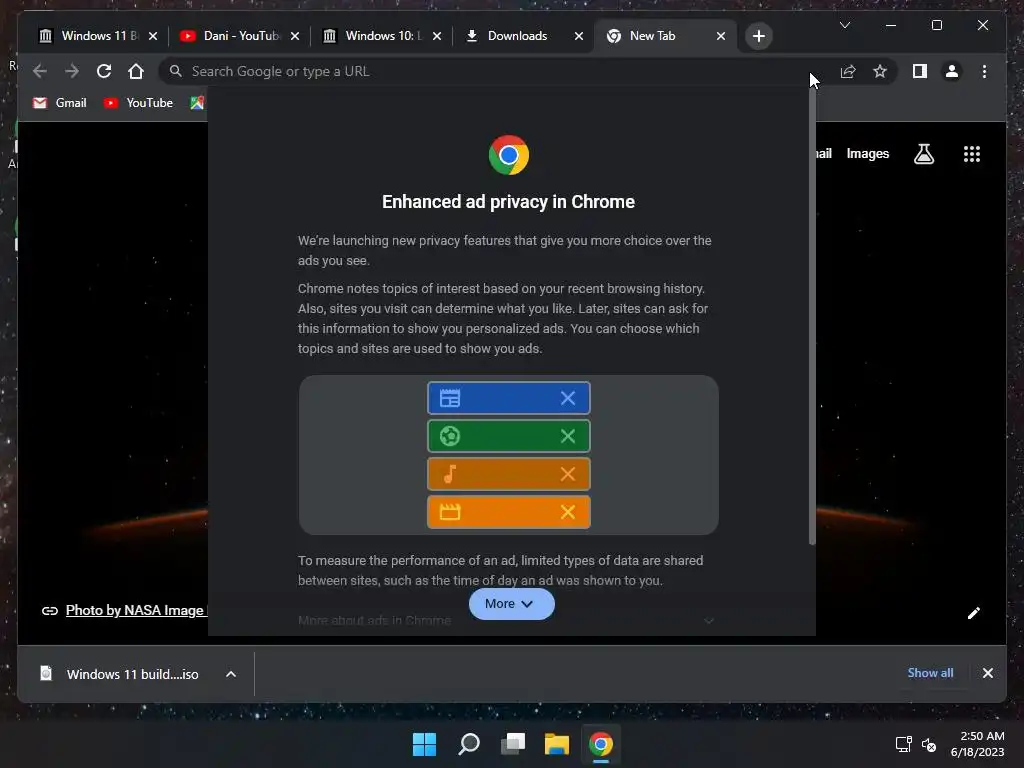Close the Windows 10 tab
The image size is (1024, 768).
pos(437,36)
